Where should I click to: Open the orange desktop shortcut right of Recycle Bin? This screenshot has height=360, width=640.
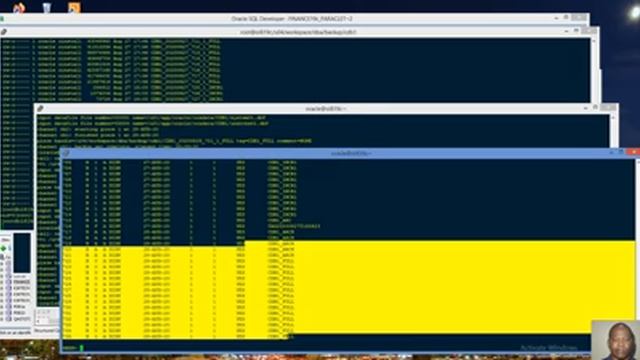tap(74, 7)
